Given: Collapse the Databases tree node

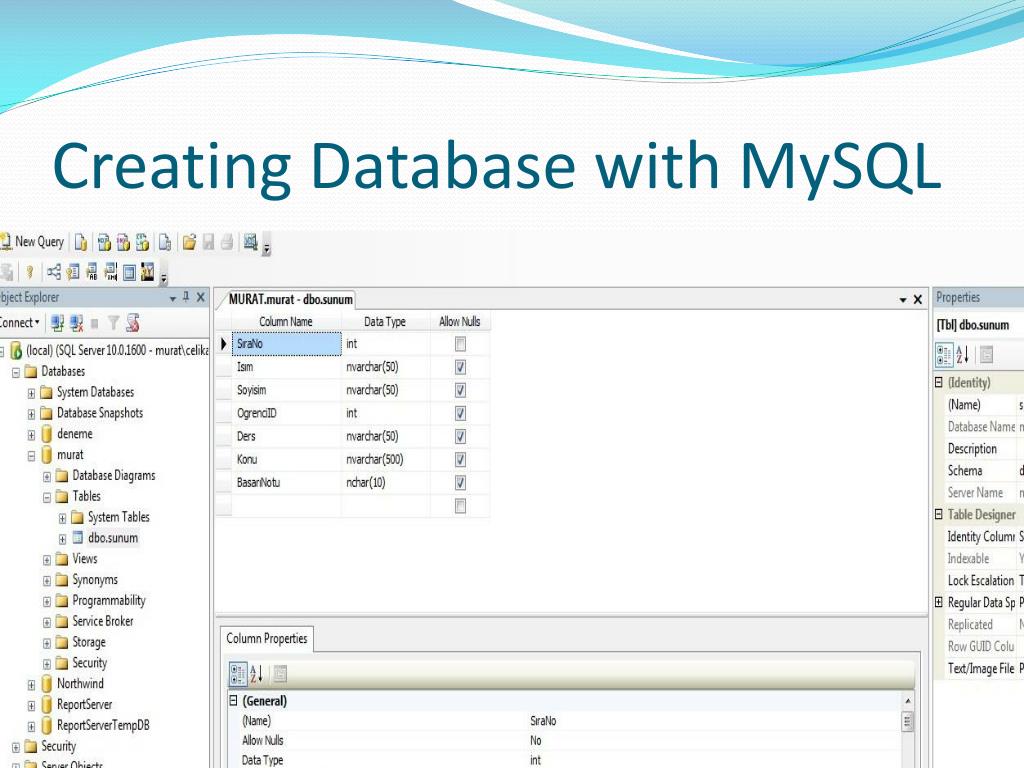Looking at the screenshot, I should (16, 372).
